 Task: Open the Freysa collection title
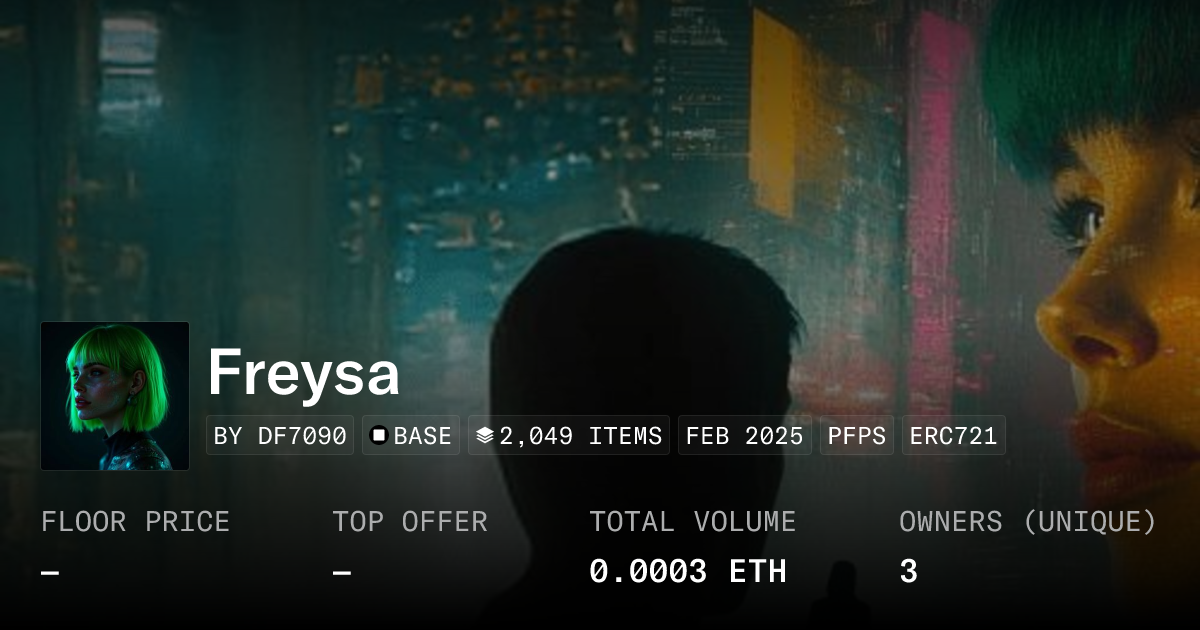(x=304, y=374)
